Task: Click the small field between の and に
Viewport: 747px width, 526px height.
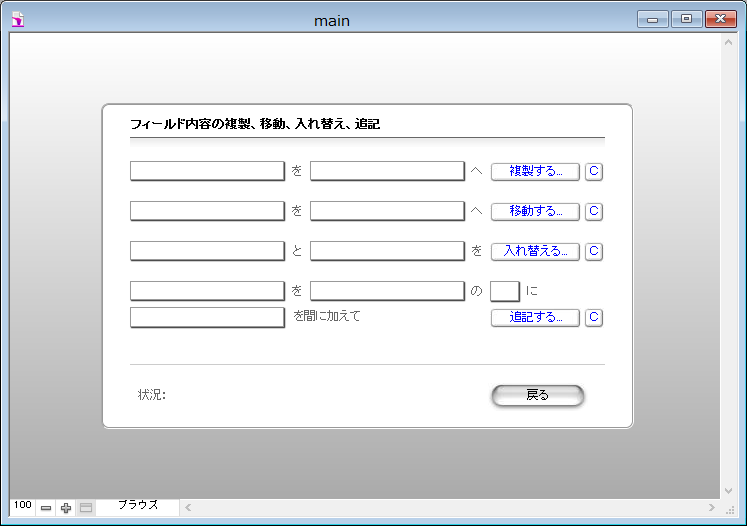Action: point(504,291)
